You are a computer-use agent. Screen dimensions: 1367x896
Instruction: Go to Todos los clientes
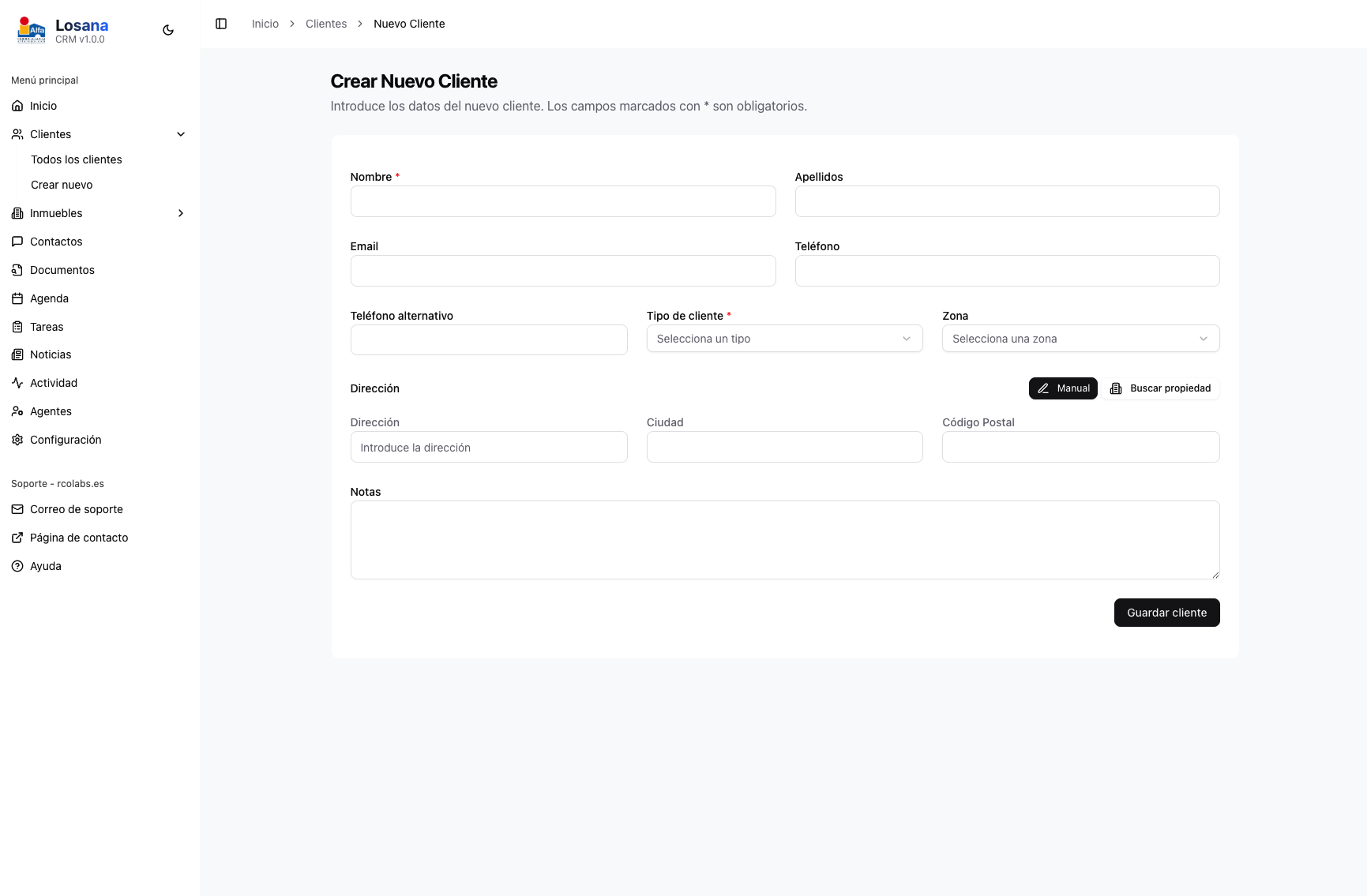tap(77, 159)
